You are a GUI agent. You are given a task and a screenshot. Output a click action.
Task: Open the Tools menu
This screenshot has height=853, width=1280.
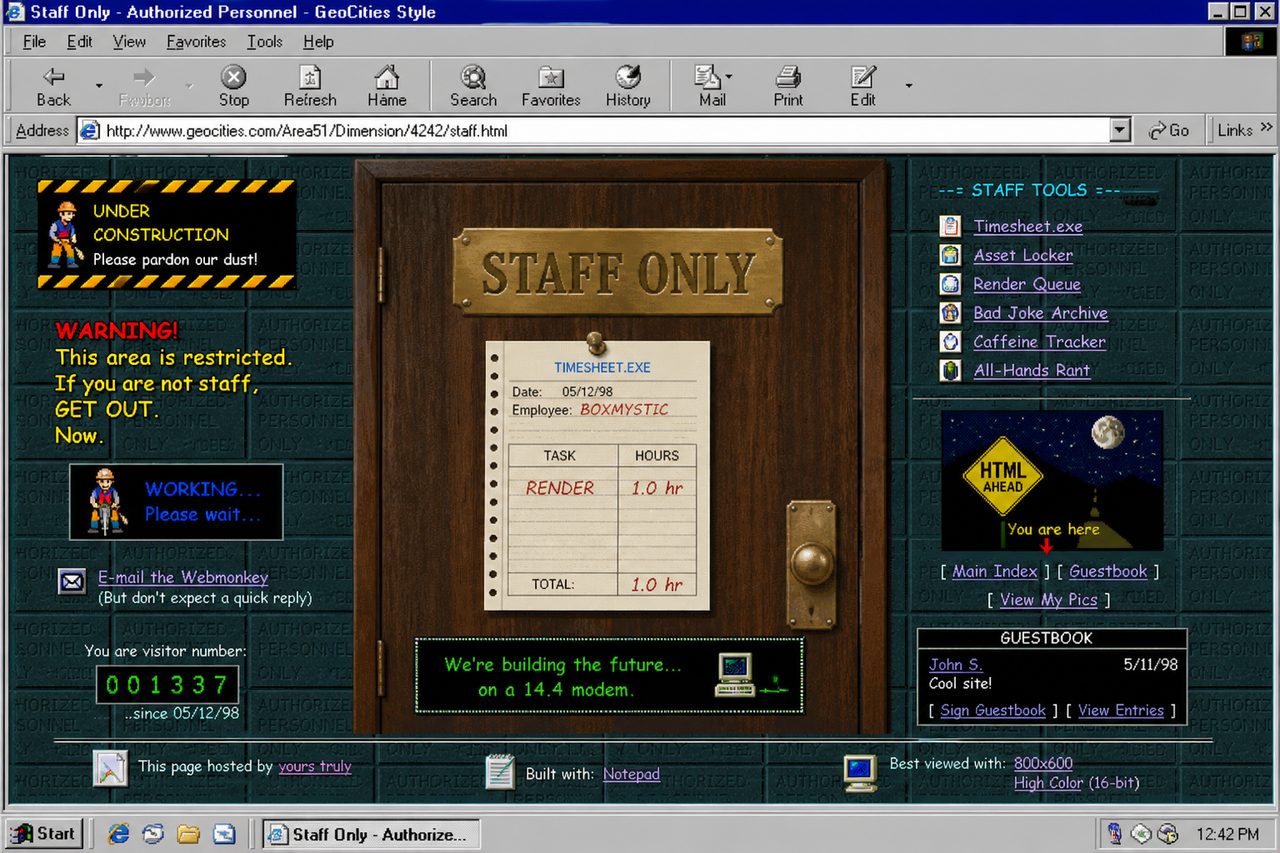pyautogui.click(x=265, y=42)
